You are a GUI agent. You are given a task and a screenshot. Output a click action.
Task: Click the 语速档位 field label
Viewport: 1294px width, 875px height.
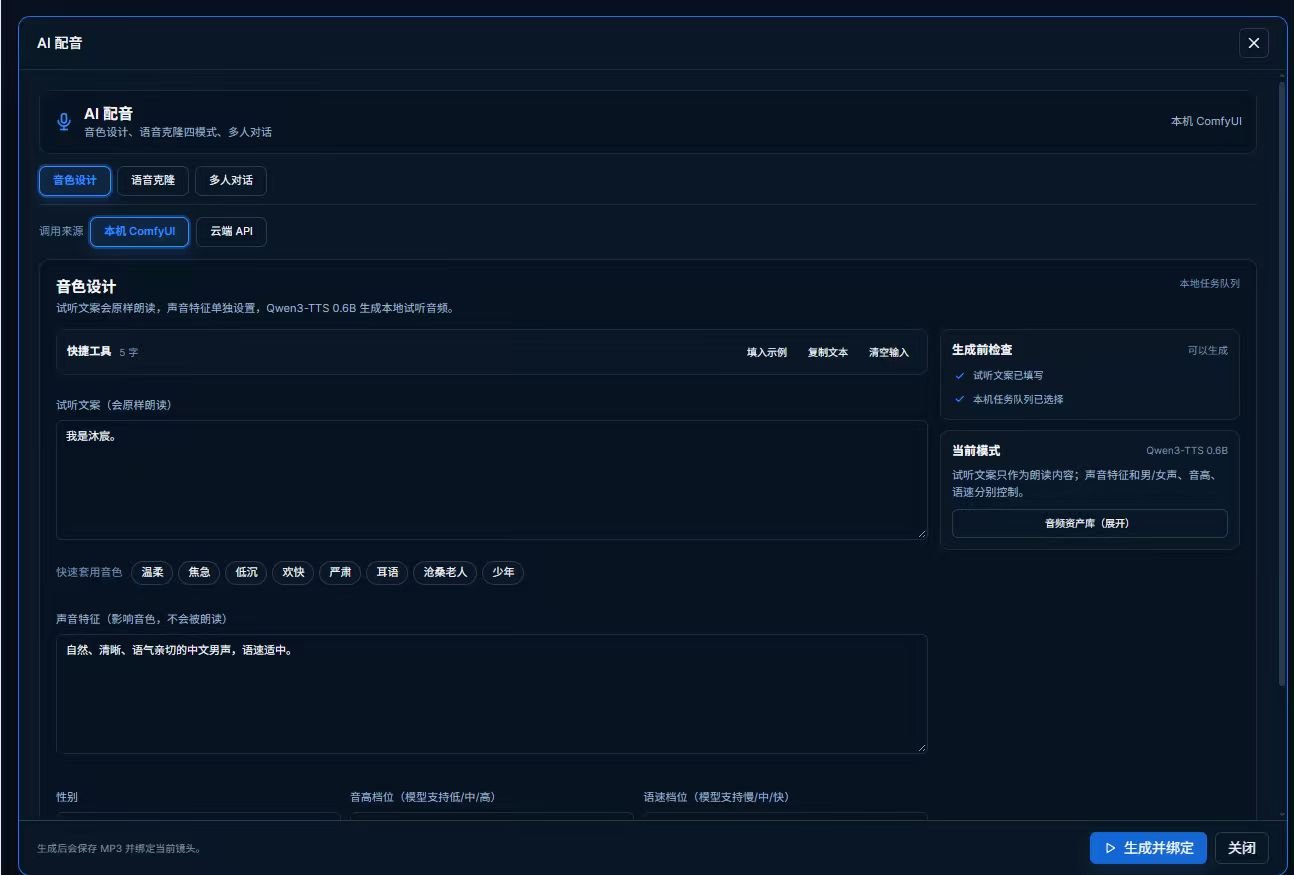pyautogui.click(x=716, y=797)
